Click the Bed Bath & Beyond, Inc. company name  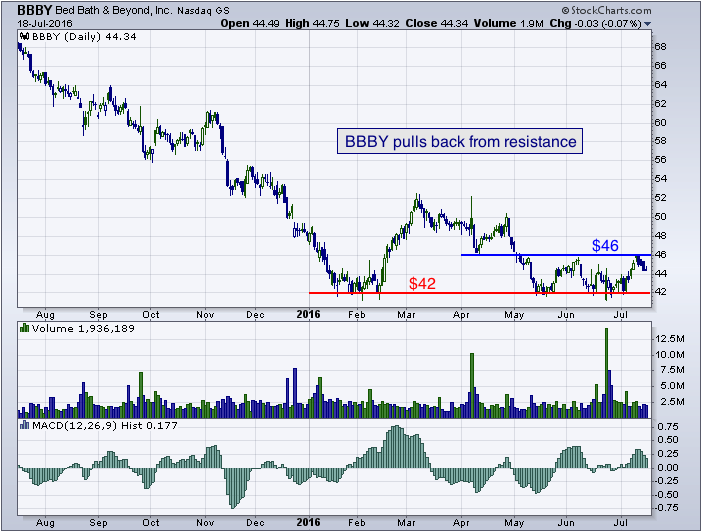tap(114, 10)
